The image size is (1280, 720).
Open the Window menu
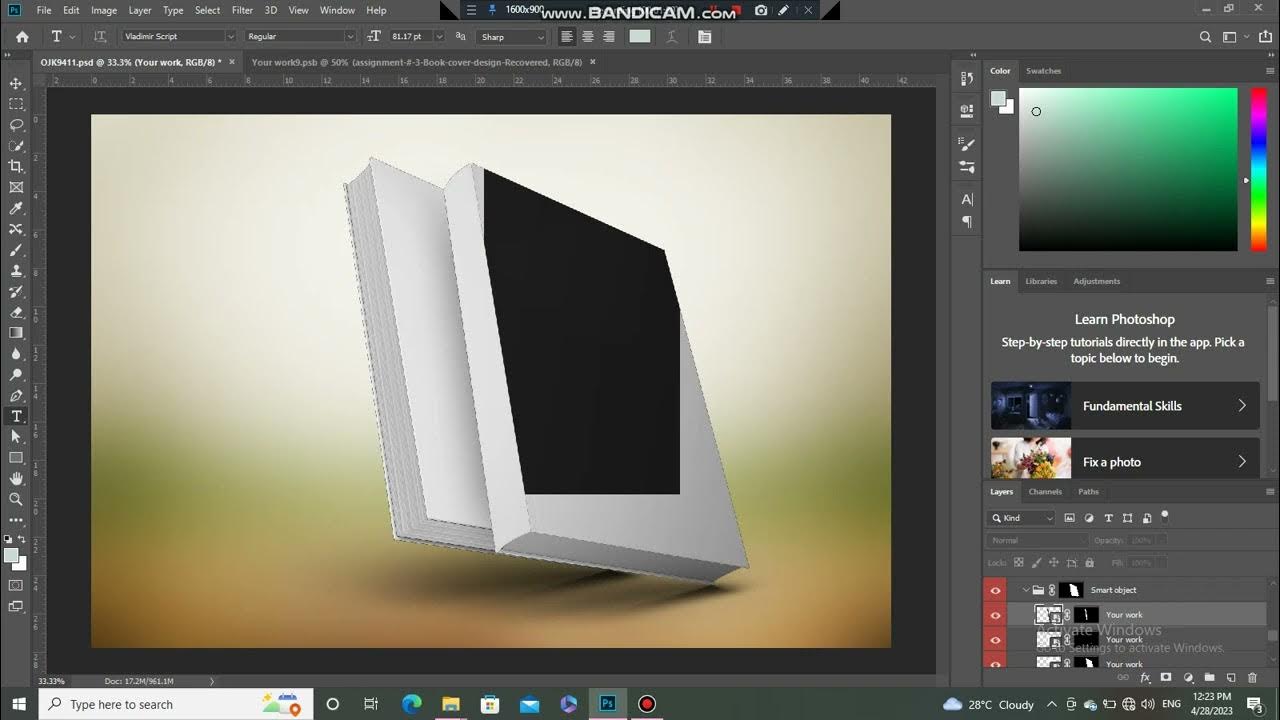click(x=337, y=10)
